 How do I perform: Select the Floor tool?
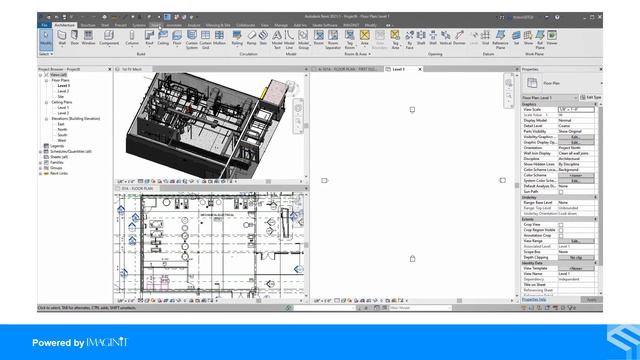(x=177, y=38)
